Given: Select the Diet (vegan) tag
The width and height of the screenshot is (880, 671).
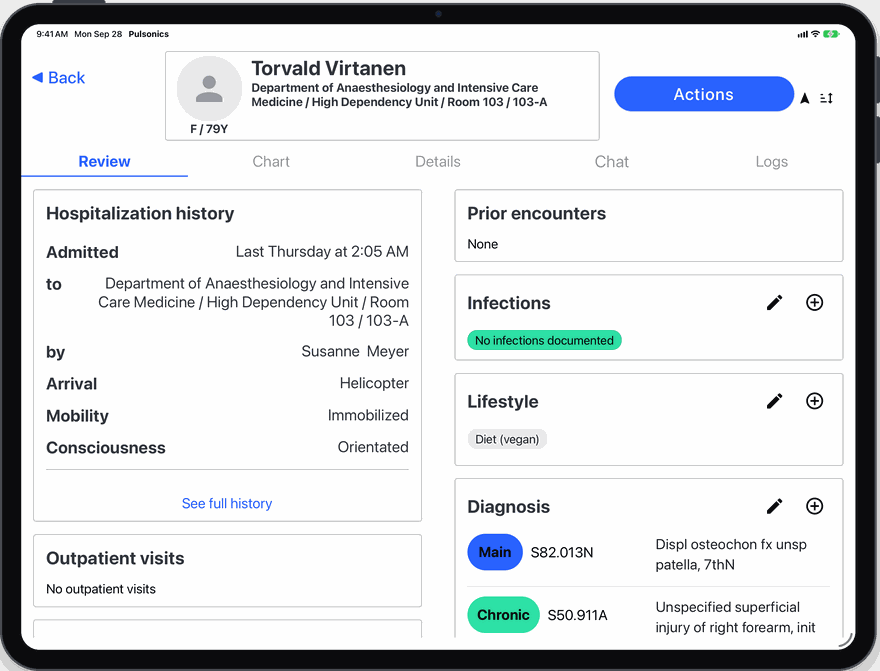Looking at the screenshot, I should (507, 439).
